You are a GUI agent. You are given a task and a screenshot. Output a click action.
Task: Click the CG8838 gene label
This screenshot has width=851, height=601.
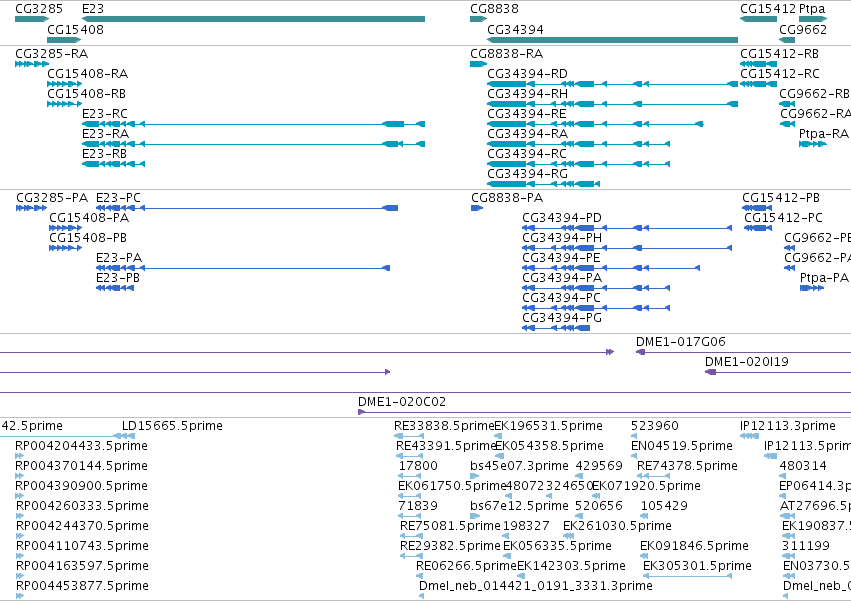point(494,9)
